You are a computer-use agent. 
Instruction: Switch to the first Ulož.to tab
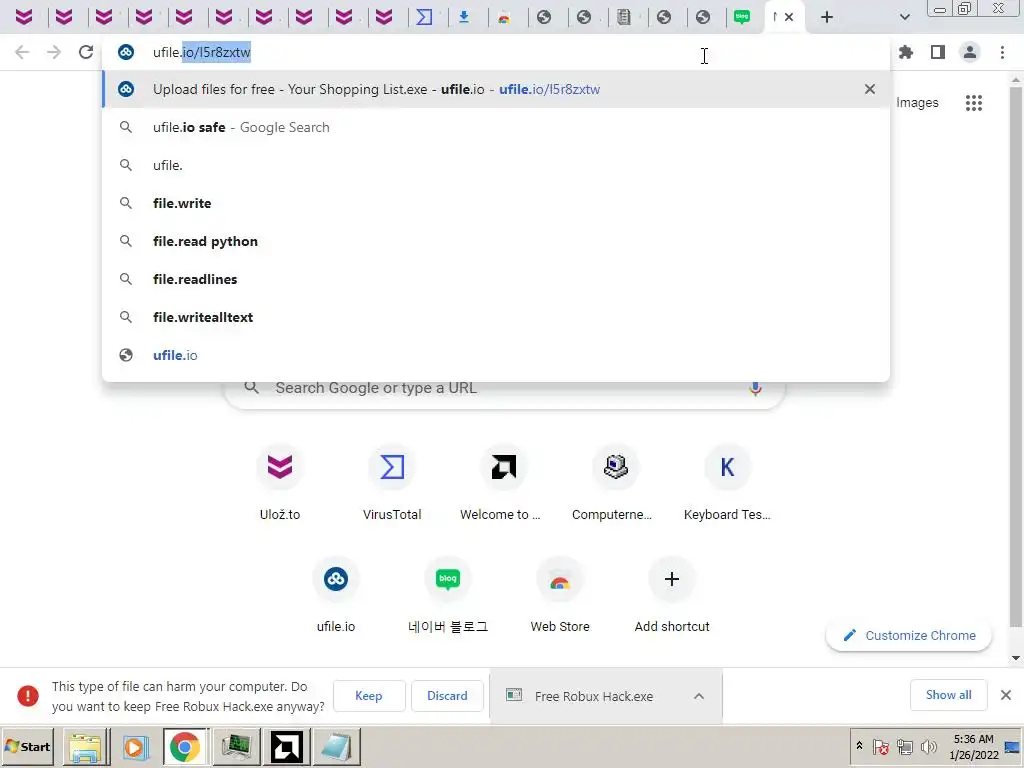[24, 17]
